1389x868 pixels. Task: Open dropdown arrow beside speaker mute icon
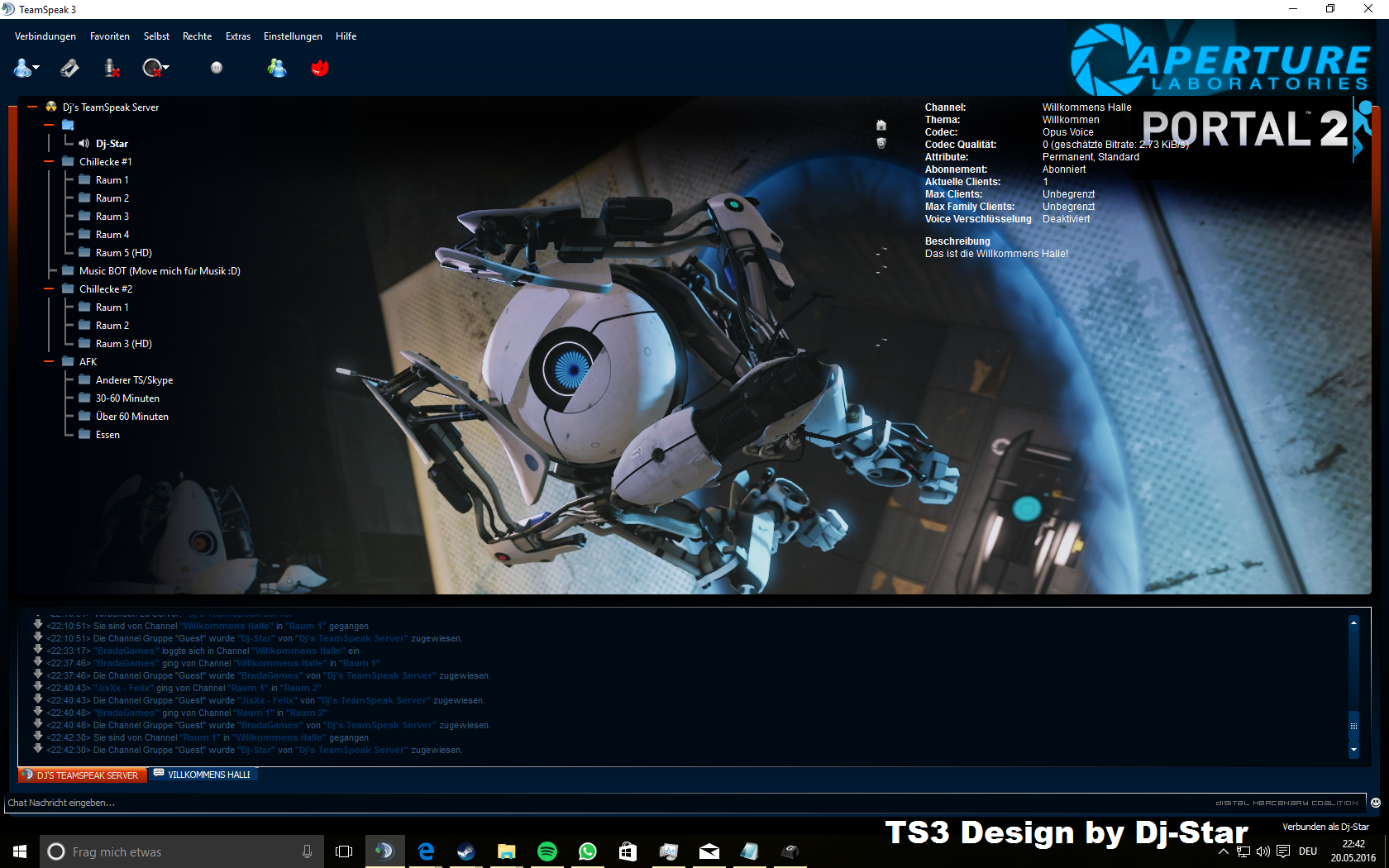166,68
